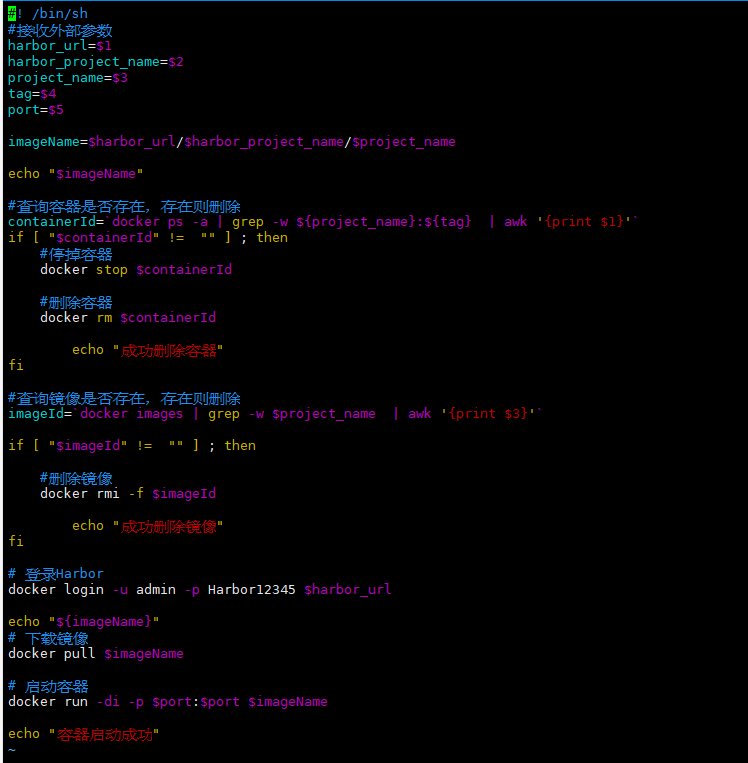Click the comment '#删除容器'
Screen dimensions: 748x763
tap(76, 302)
